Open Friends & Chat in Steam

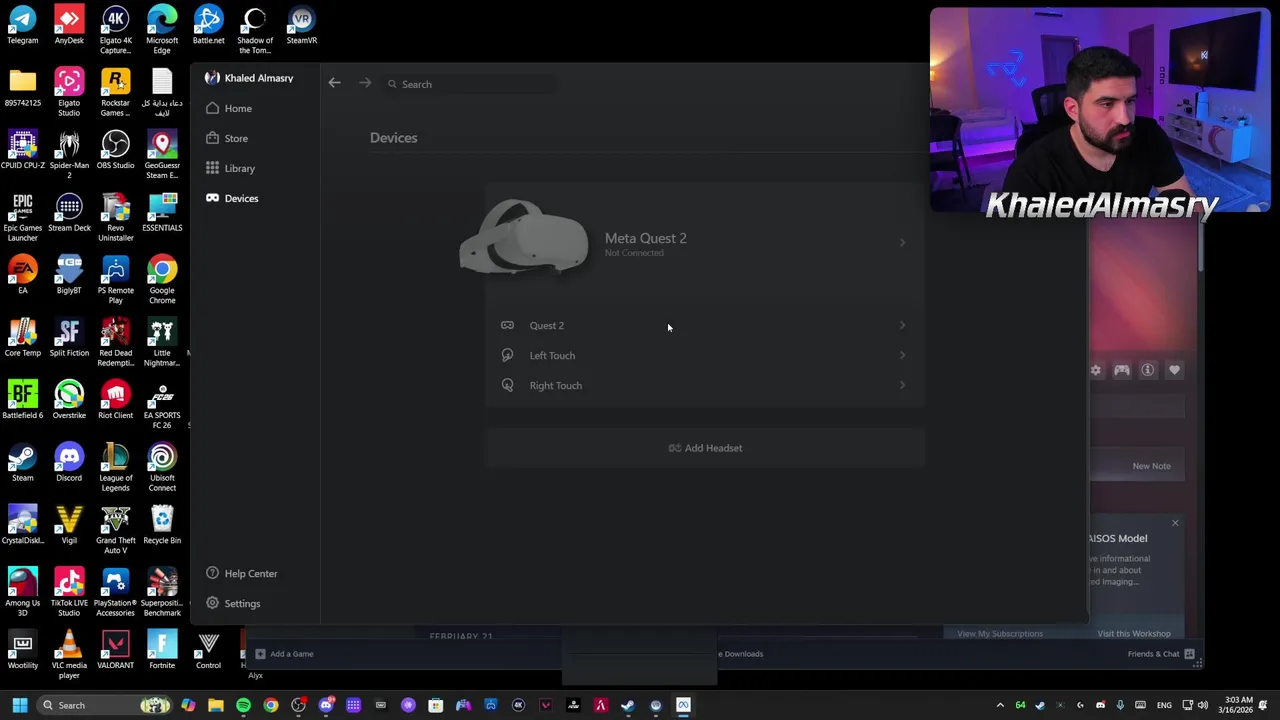tap(1161, 654)
